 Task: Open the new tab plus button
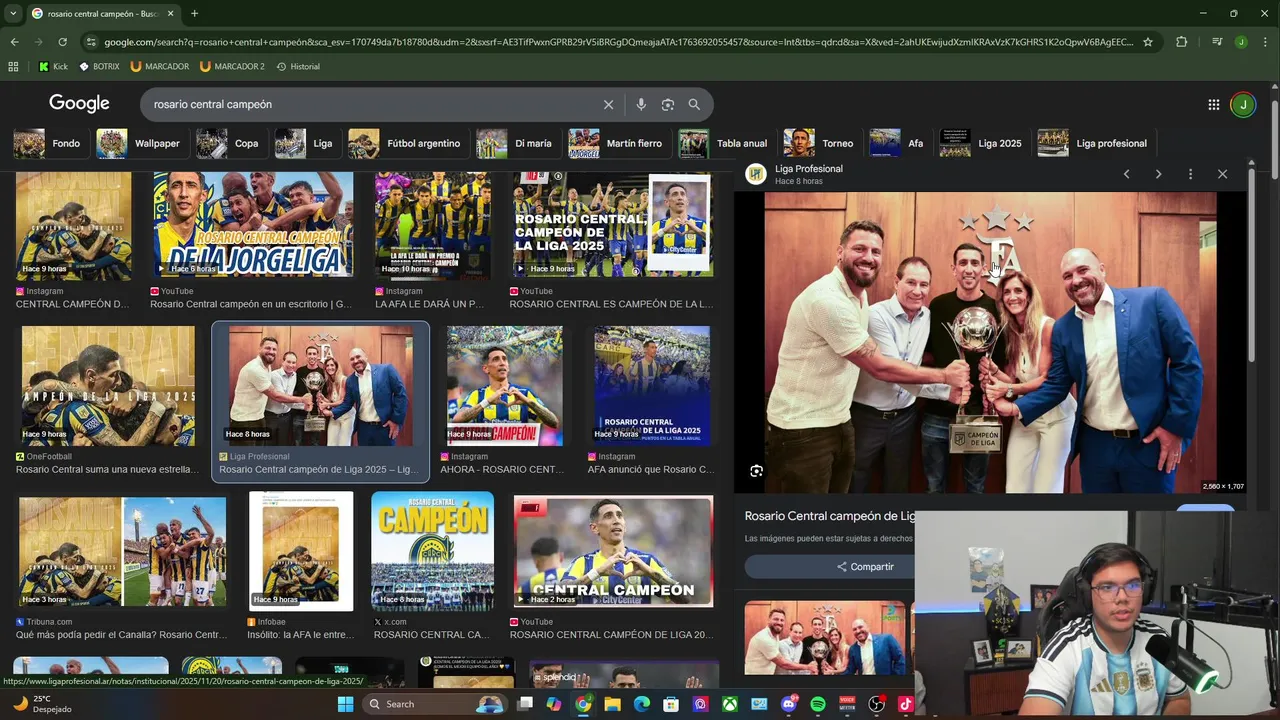tap(194, 14)
